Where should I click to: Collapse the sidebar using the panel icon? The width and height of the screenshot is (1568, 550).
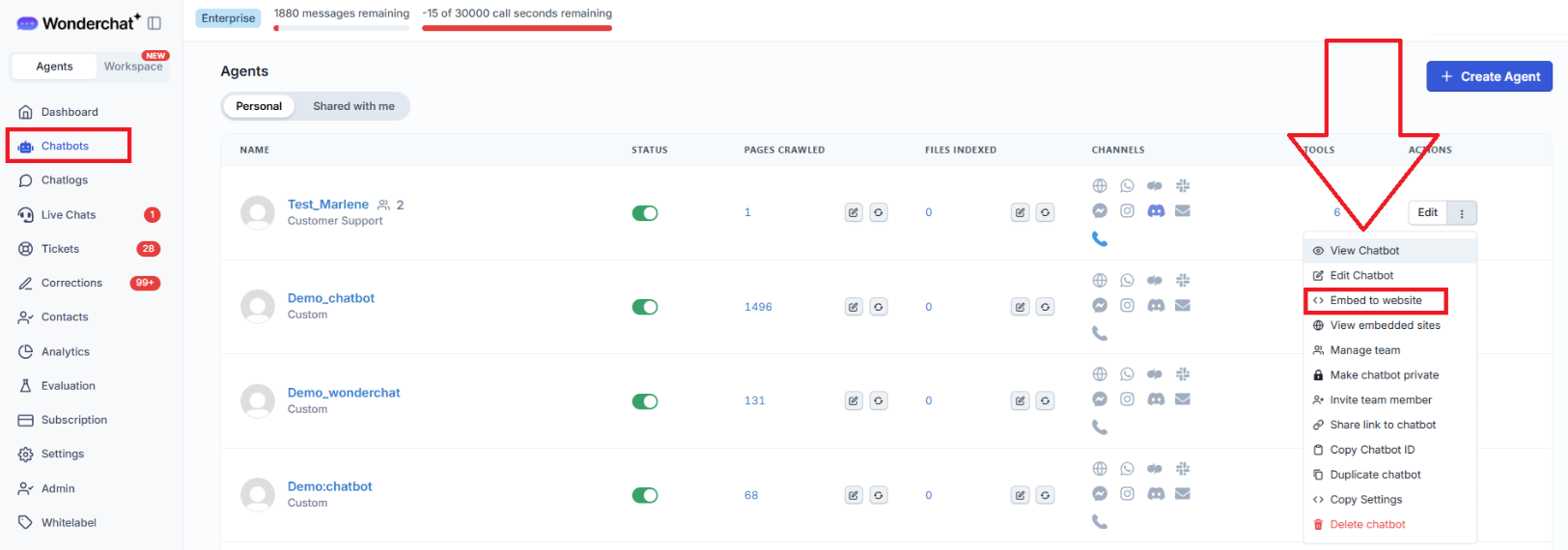(x=154, y=23)
